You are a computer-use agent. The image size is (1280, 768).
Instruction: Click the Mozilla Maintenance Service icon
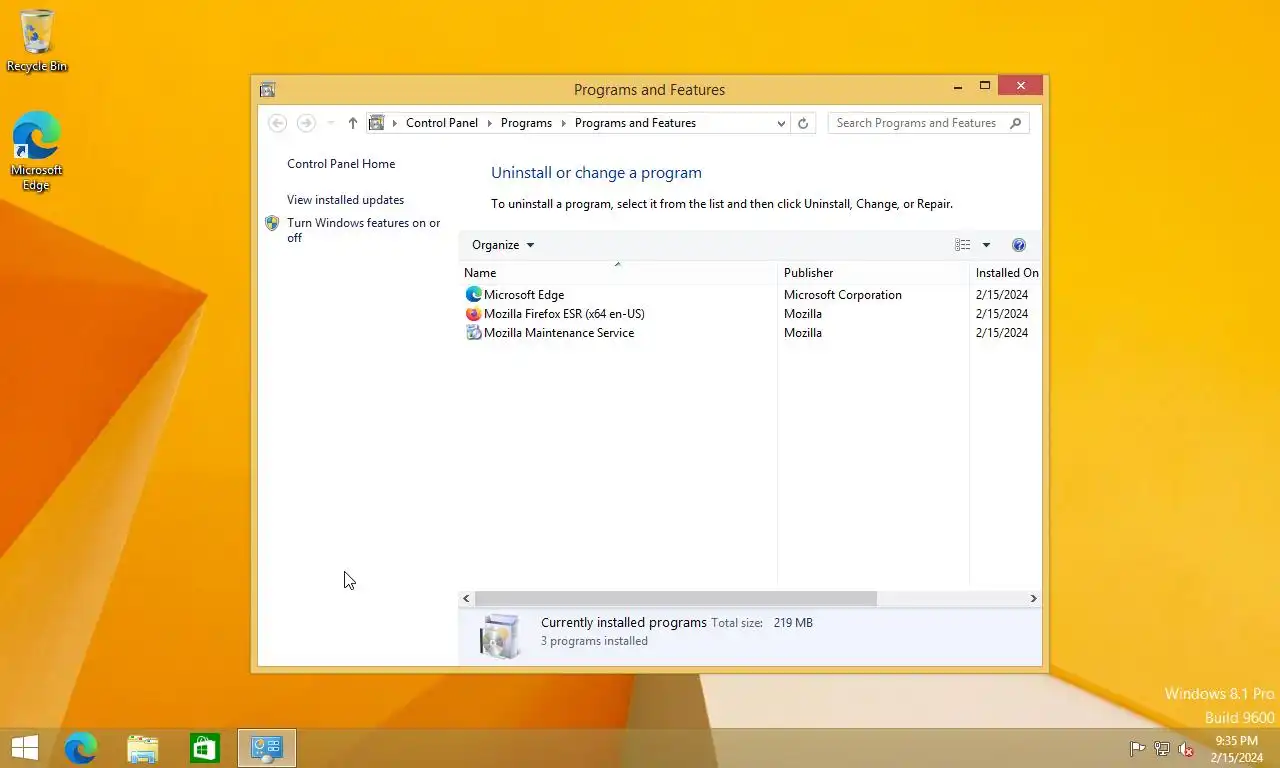pyautogui.click(x=474, y=333)
